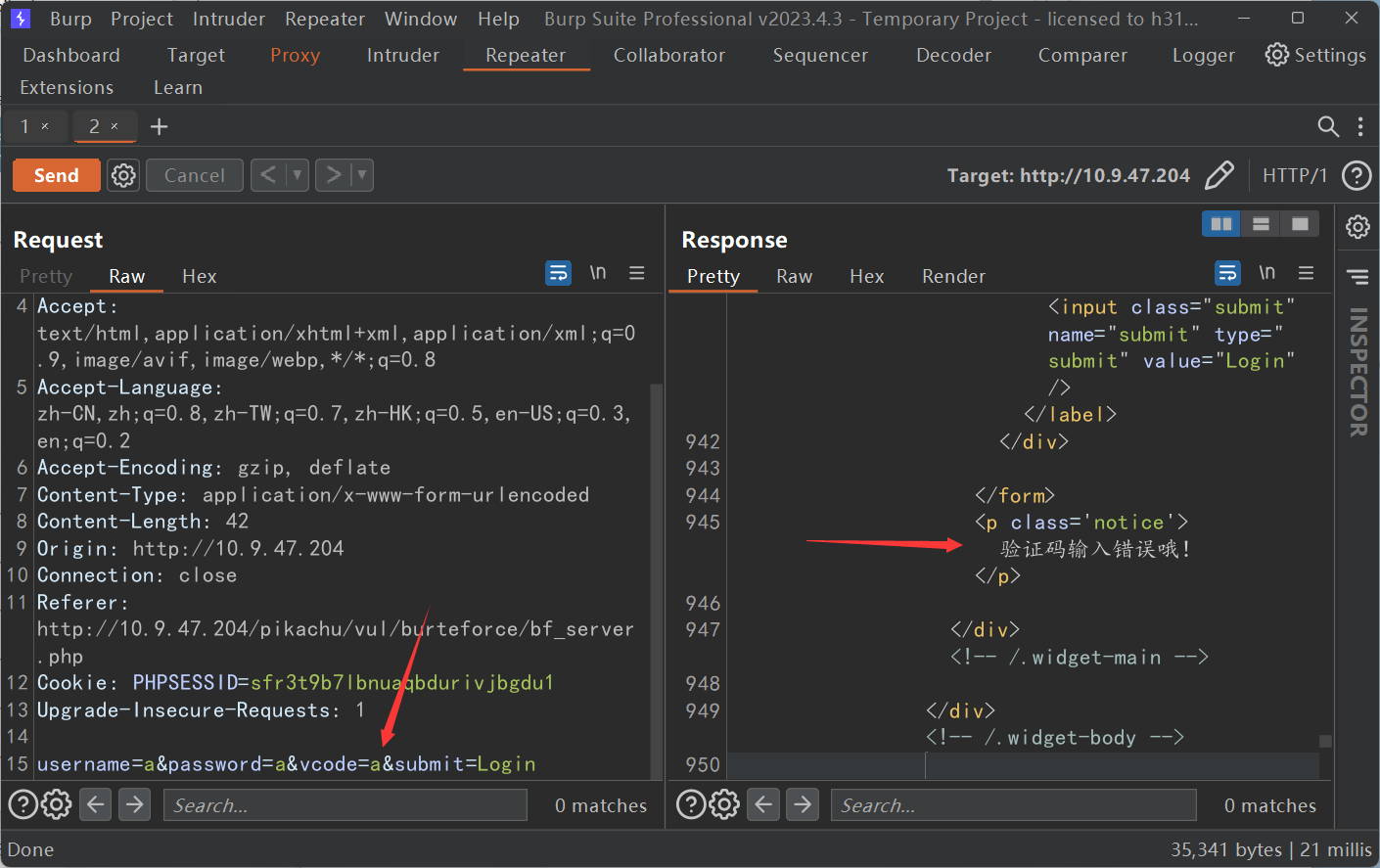Edit target with the pencil icon
This screenshot has width=1380, height=868.
click(1219, 175)
